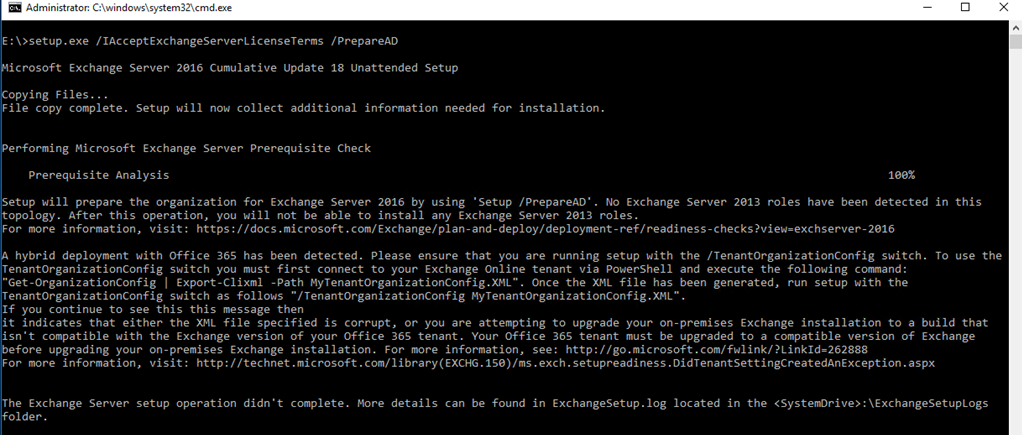Click the /PrepareAD switch in the command
The width and height of the screenshot is (1022, 435).
[x=364, y=41]
